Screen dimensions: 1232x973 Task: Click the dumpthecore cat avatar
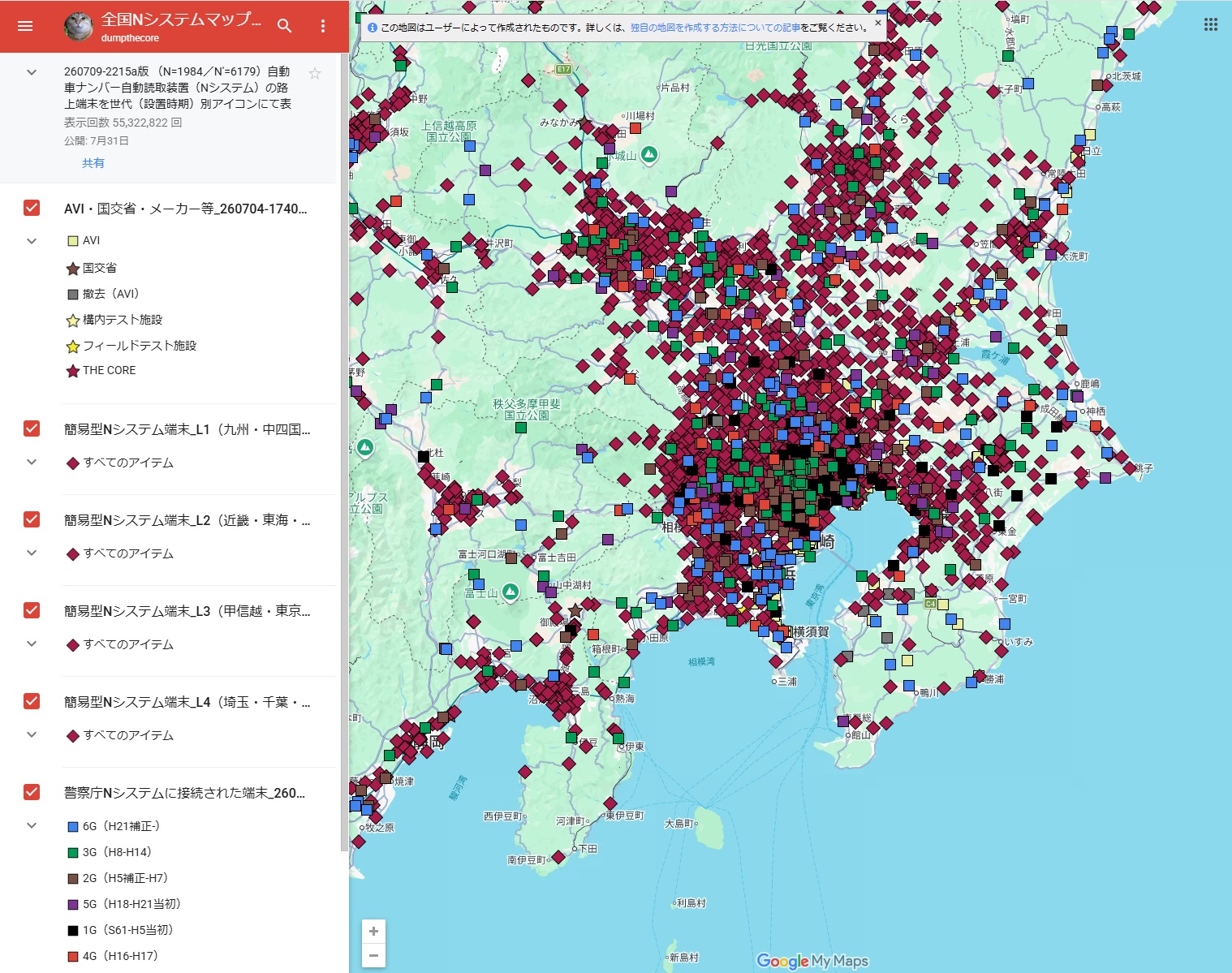[x=79, y=26]
